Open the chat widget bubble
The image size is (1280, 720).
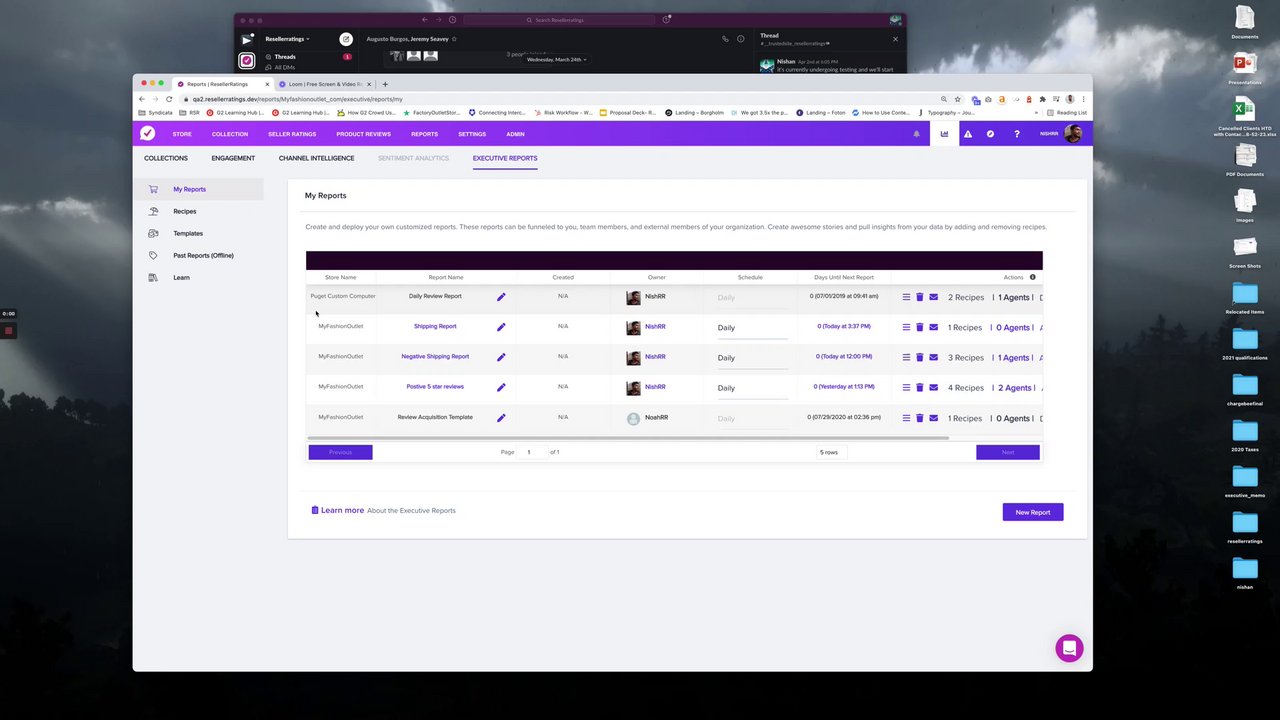click(1069, 648)
